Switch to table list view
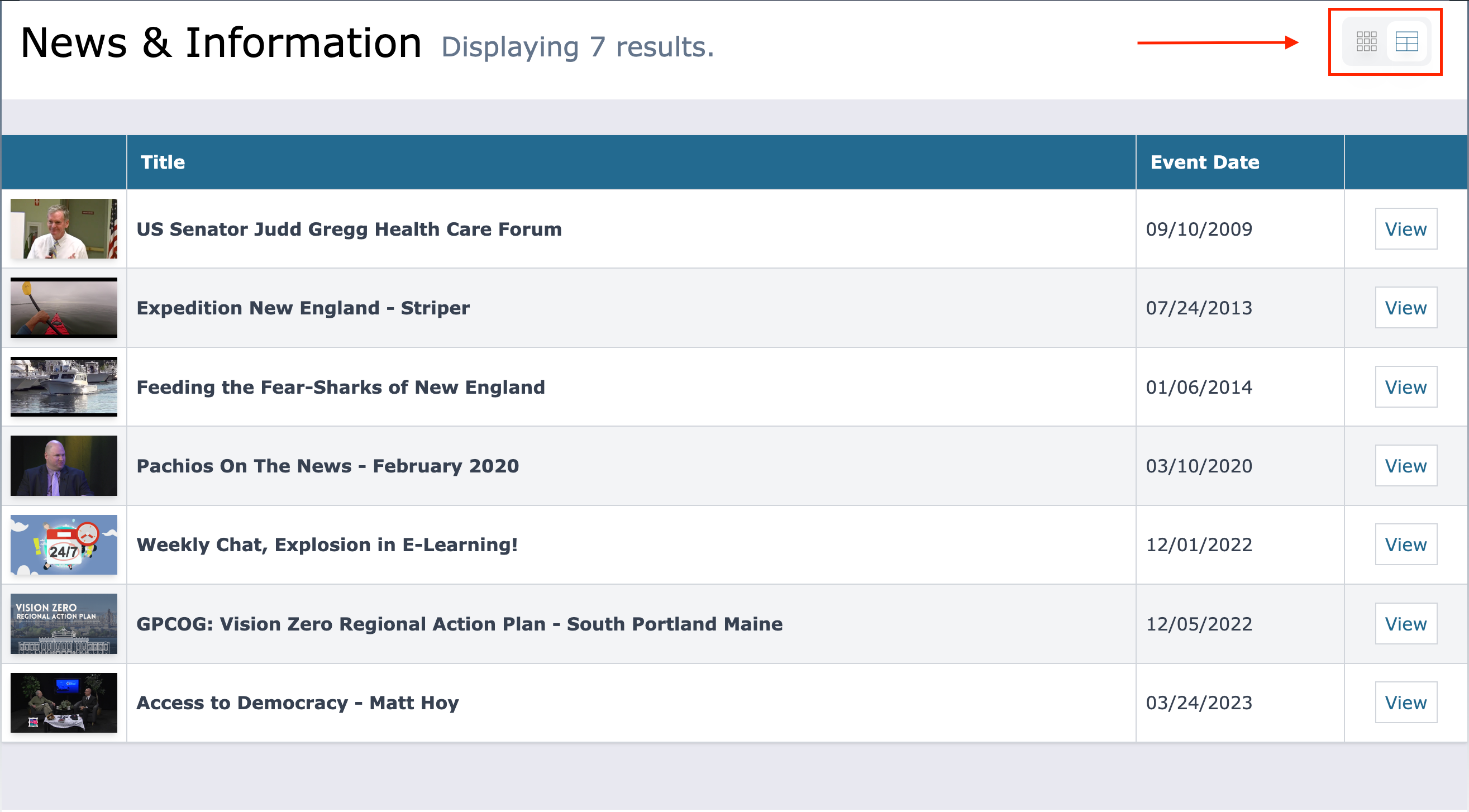Screen dimensions: 1469x812 pyautogui.click(x=1406, y=42)
